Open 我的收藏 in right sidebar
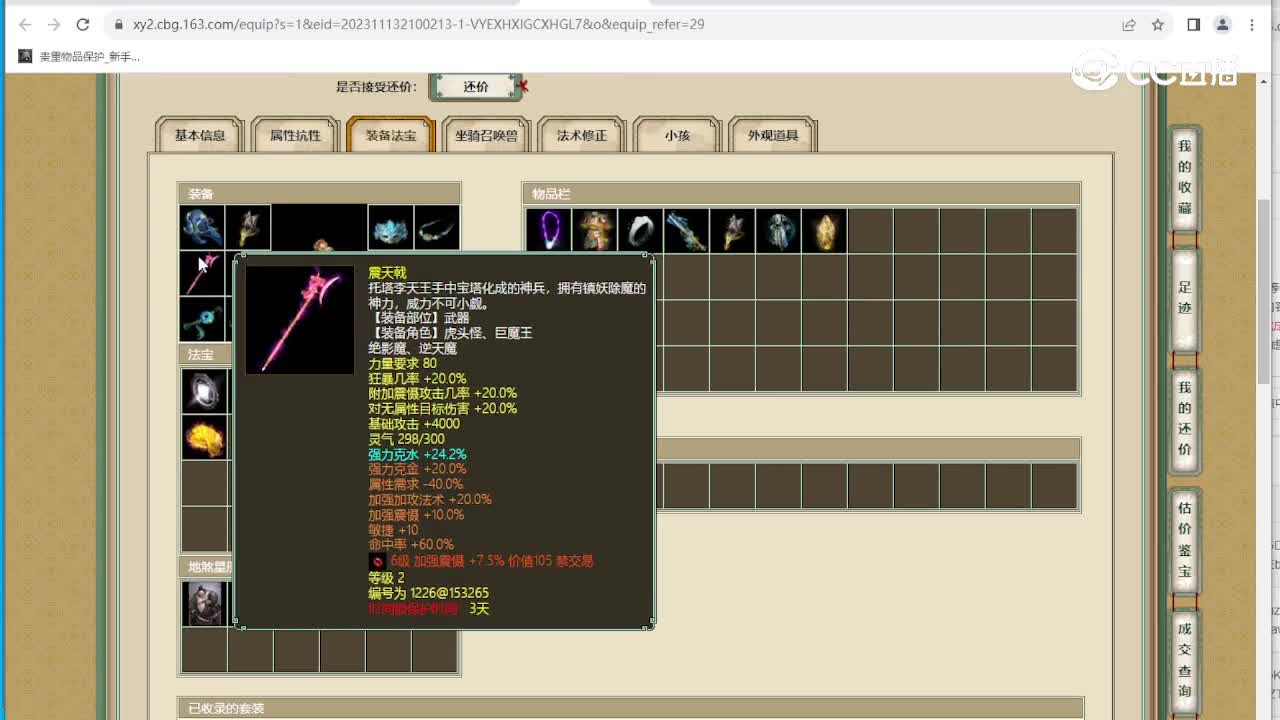Viewport: 1280px width, 720px height. pyautogui.click(x=1185, y=178)
